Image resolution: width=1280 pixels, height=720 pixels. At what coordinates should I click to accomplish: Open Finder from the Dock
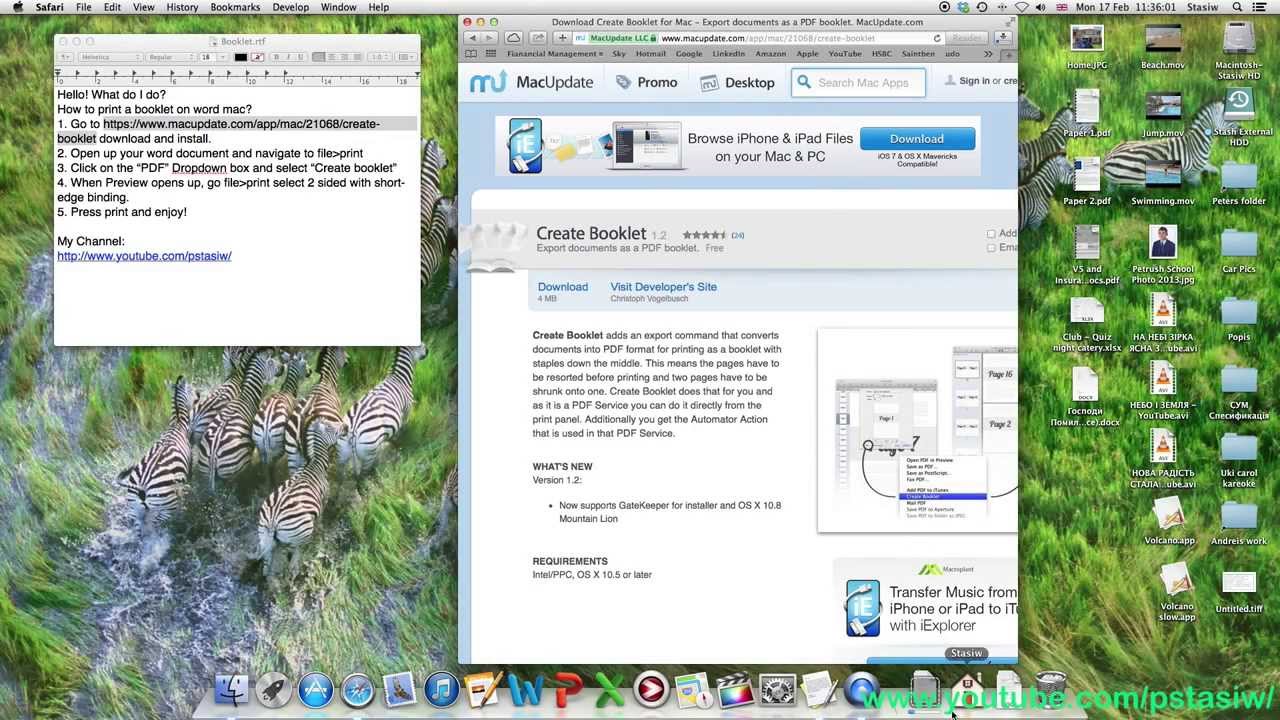coord(232,690)
